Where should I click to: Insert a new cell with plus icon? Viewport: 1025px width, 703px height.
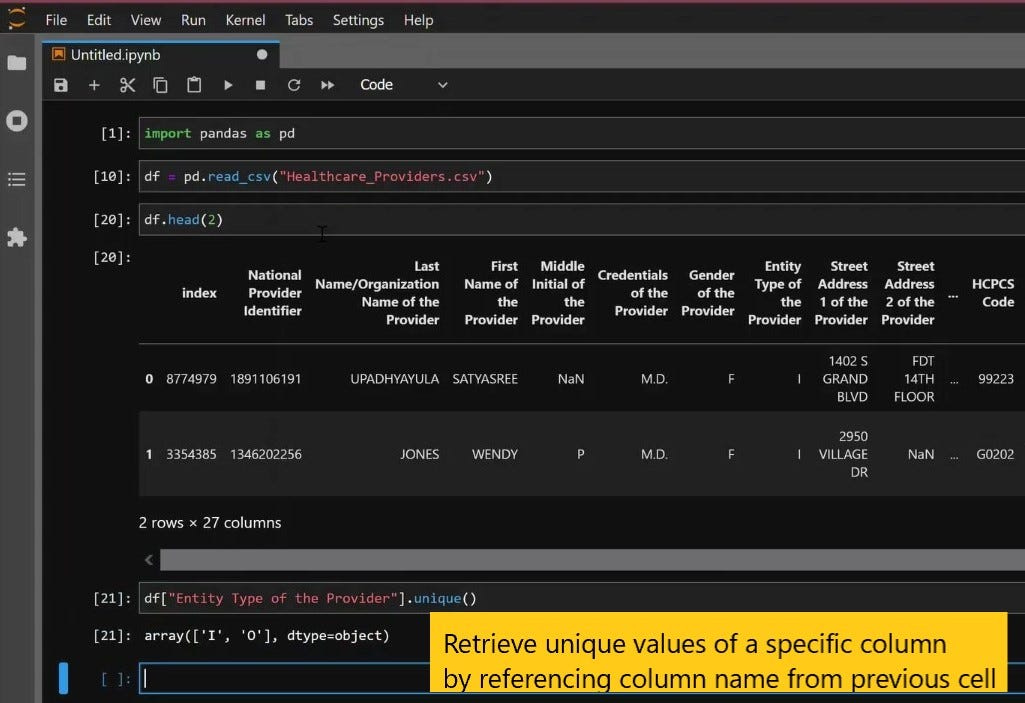pyautogui.click(x=94, y=85)
